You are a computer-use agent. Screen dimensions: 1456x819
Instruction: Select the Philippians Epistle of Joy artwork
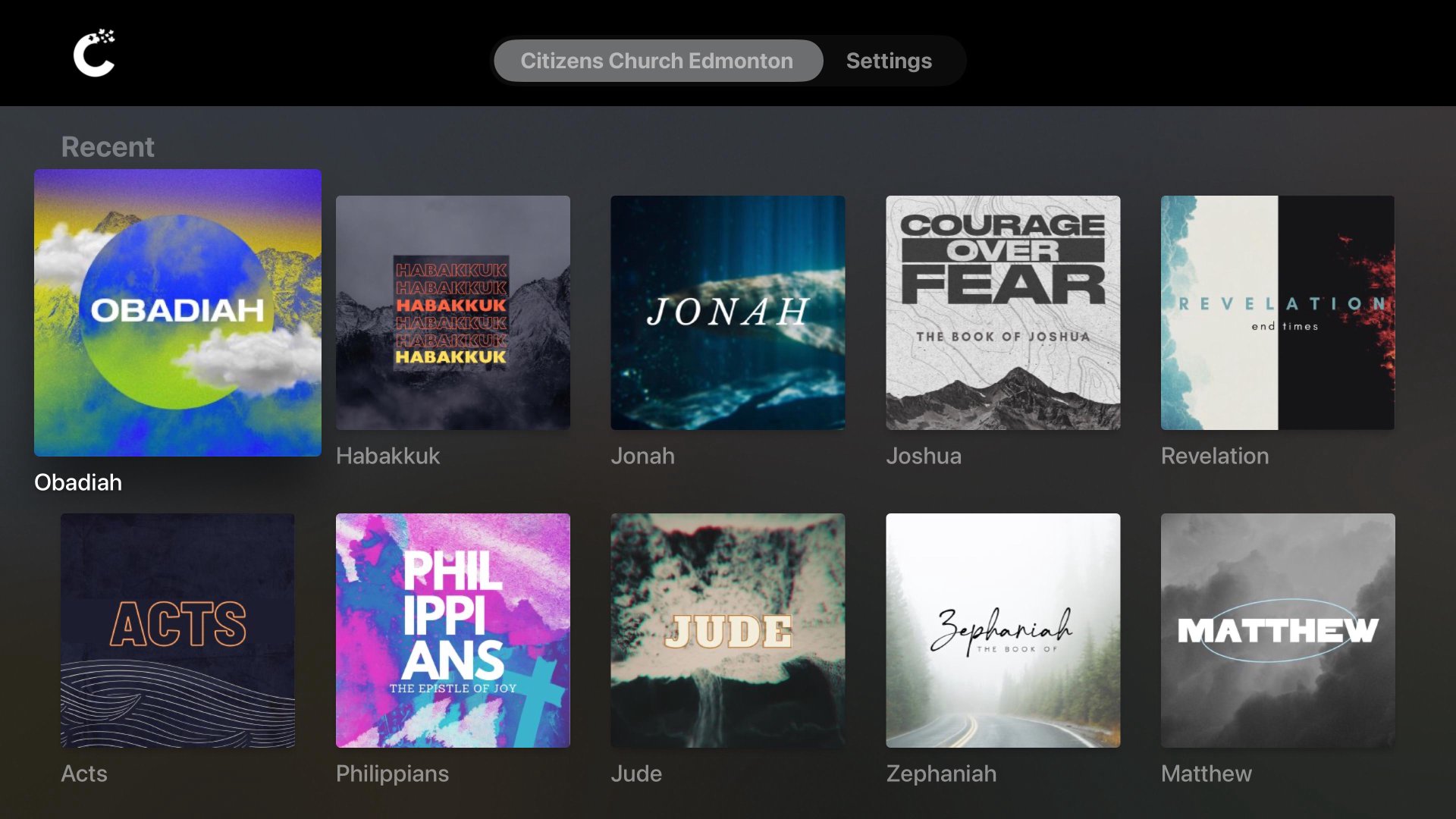(x=453, y=630)
